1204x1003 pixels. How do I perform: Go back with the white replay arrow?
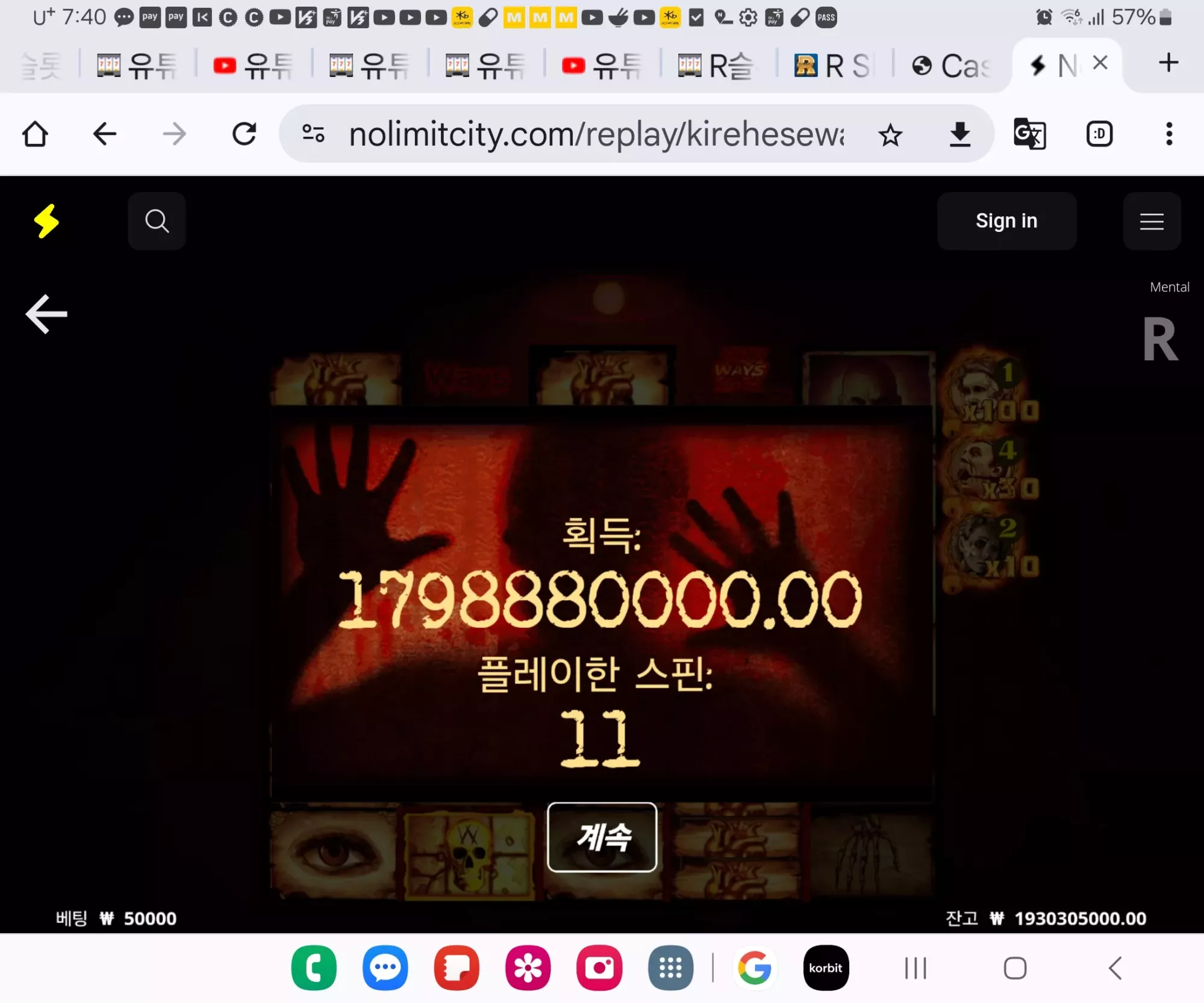point(46,314)
